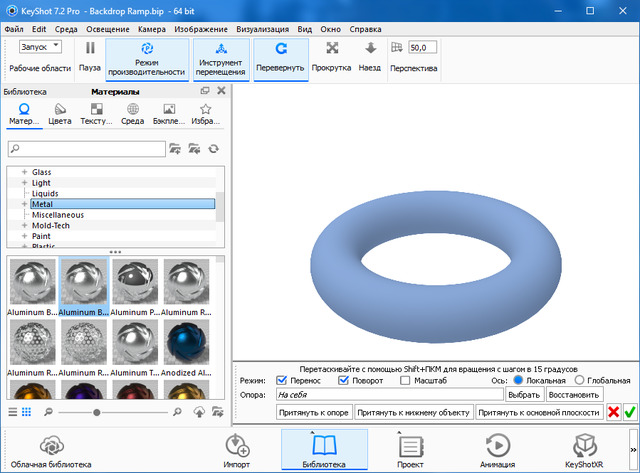The height and width of the screenshot is (473, 640).
Task: Toggle Performance Mode (Режим производительности)
Action: (x=147, y=56)
